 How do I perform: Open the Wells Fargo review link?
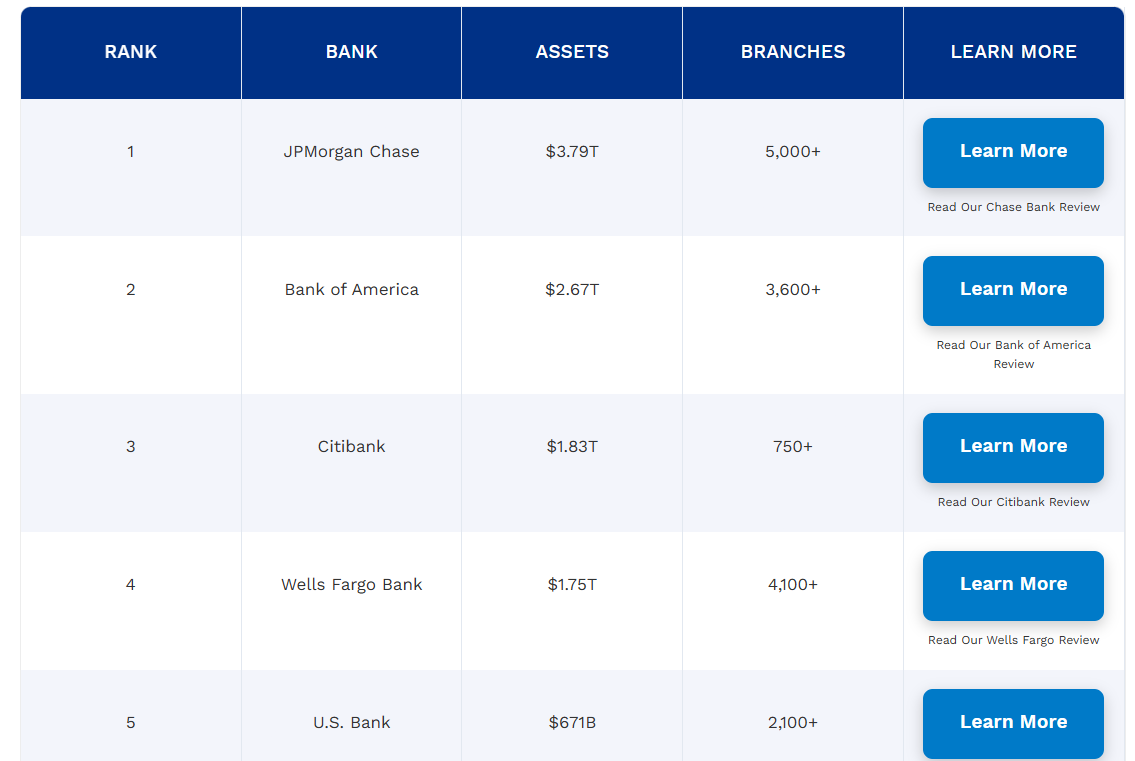point(1013,639)
